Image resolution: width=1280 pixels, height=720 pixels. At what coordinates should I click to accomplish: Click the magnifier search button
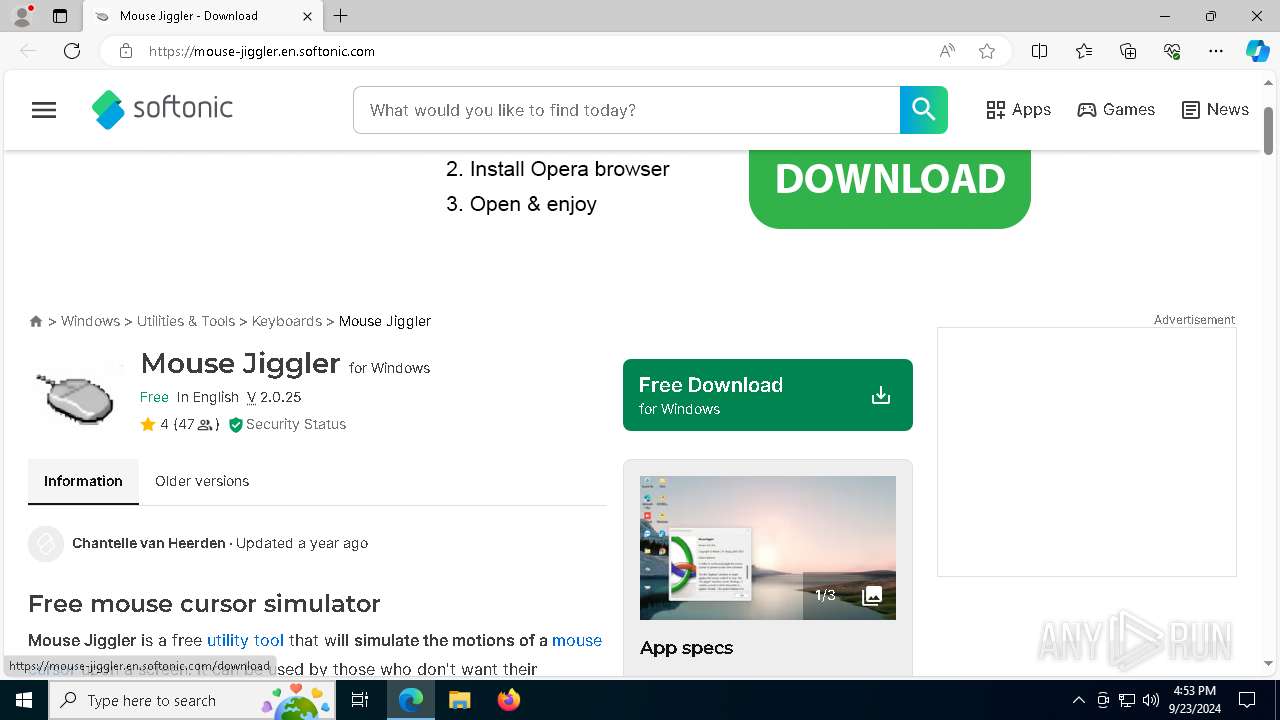point(923,110)
